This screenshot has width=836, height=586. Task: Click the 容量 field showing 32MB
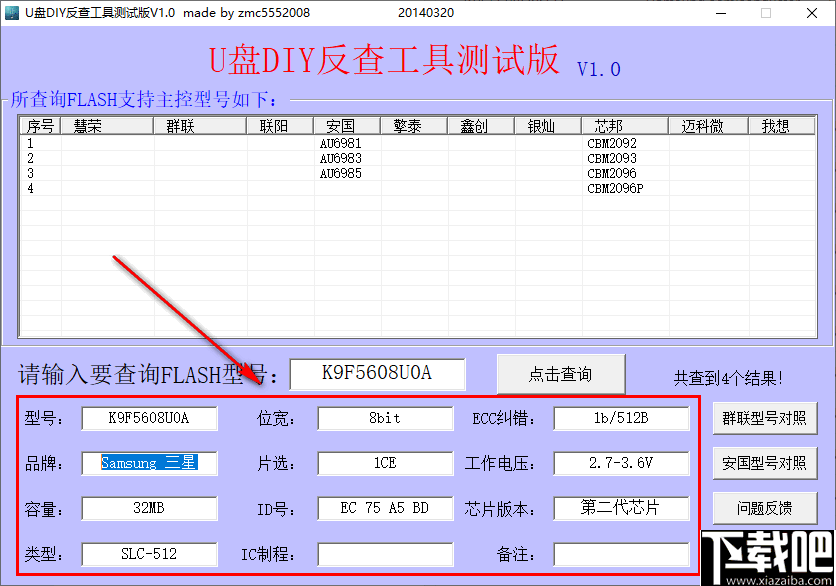click(148, 509)
